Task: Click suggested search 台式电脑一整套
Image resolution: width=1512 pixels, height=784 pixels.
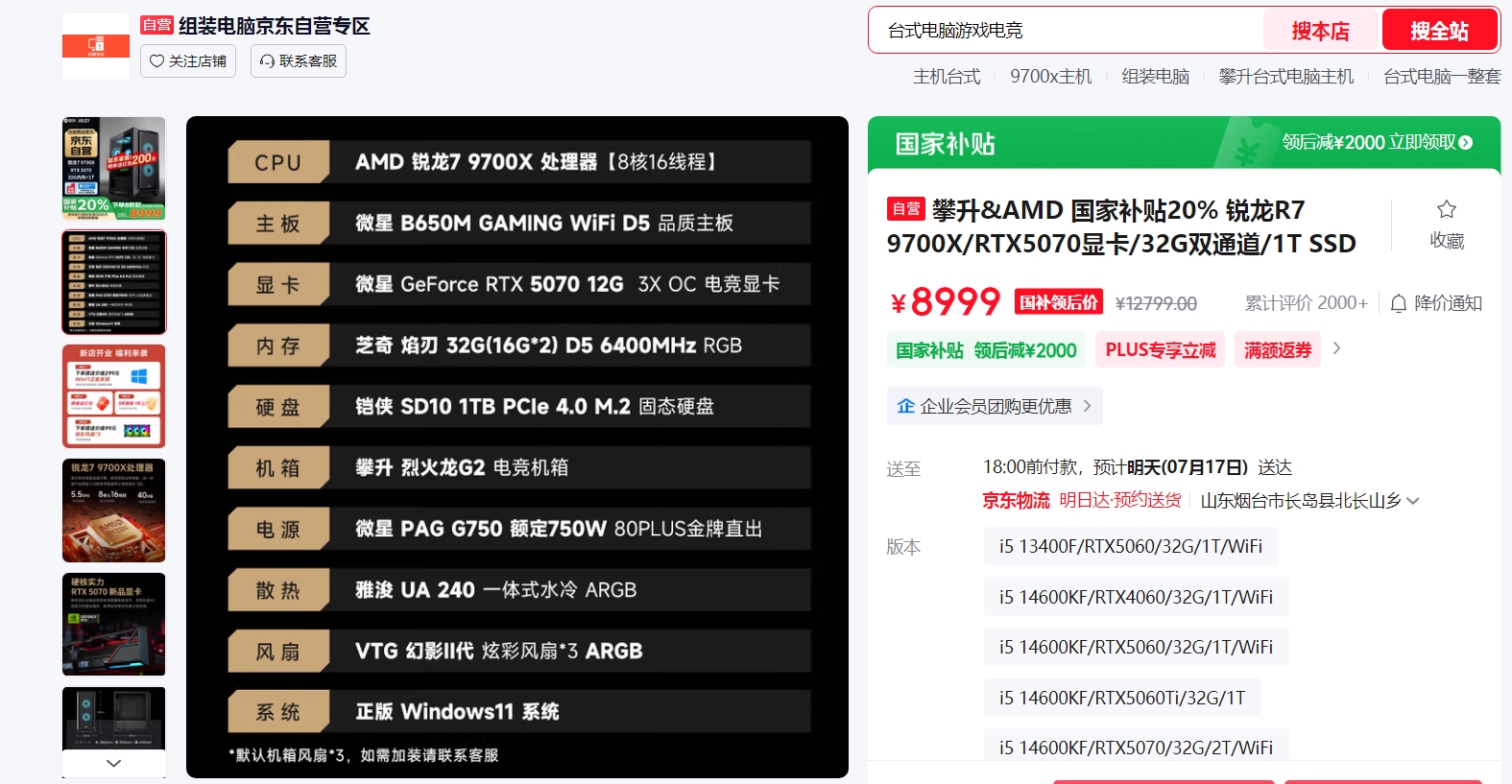Action: [x=1442, y=77]
